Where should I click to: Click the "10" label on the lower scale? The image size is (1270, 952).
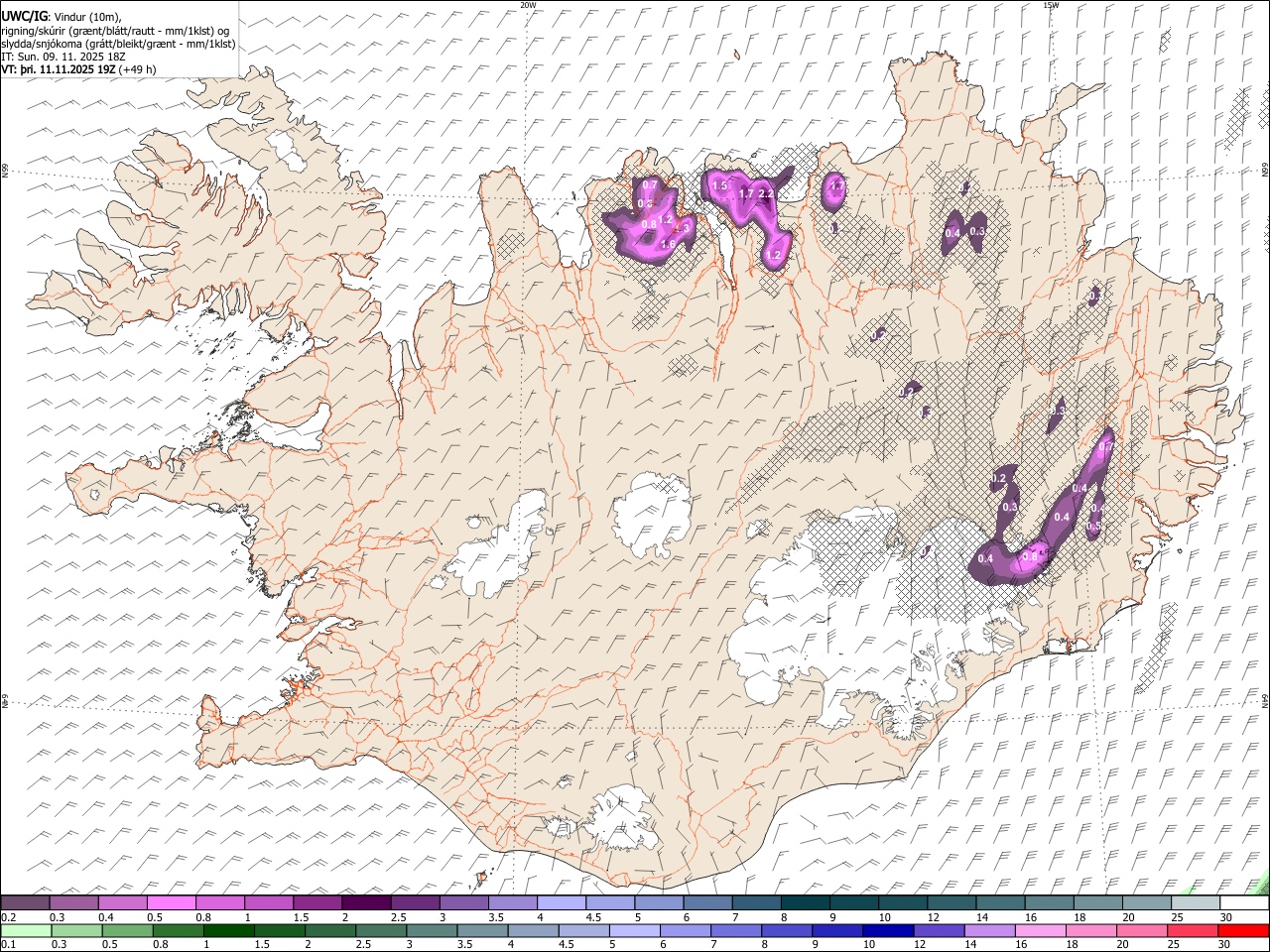click(x=869, y=944)
